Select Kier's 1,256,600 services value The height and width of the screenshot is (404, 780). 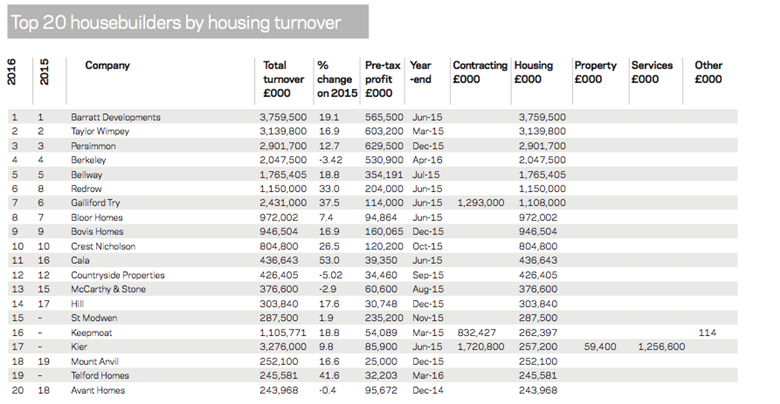657,346
